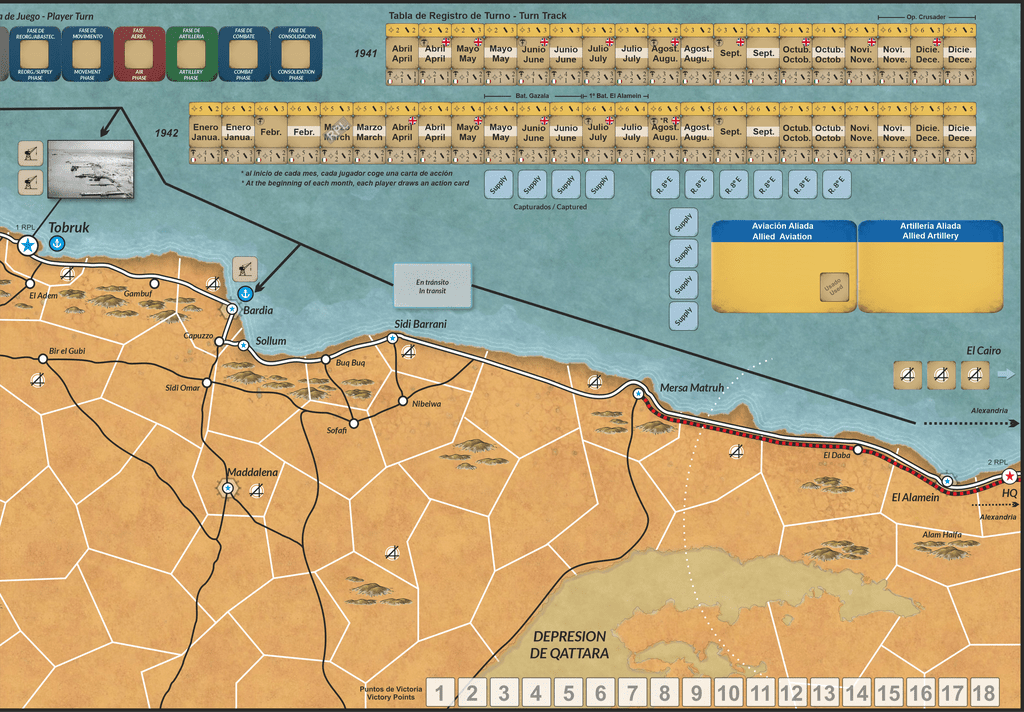The width and height of the screenshot is (1024, 712).
Task: Click 1941 Novi./Nove. cell with British flag
Action: [861, 55]
